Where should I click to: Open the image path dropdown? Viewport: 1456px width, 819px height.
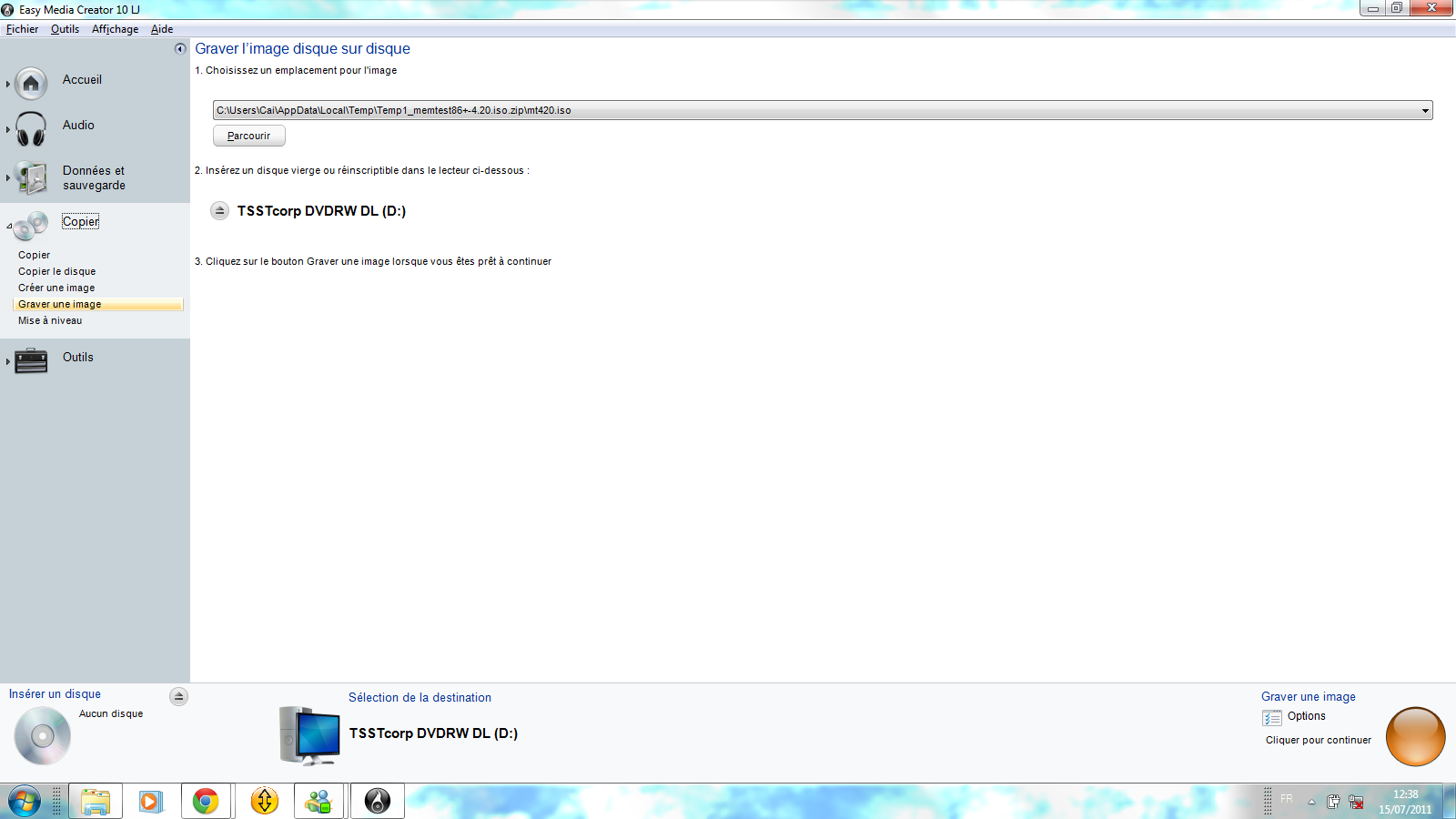click(1425, 111)
